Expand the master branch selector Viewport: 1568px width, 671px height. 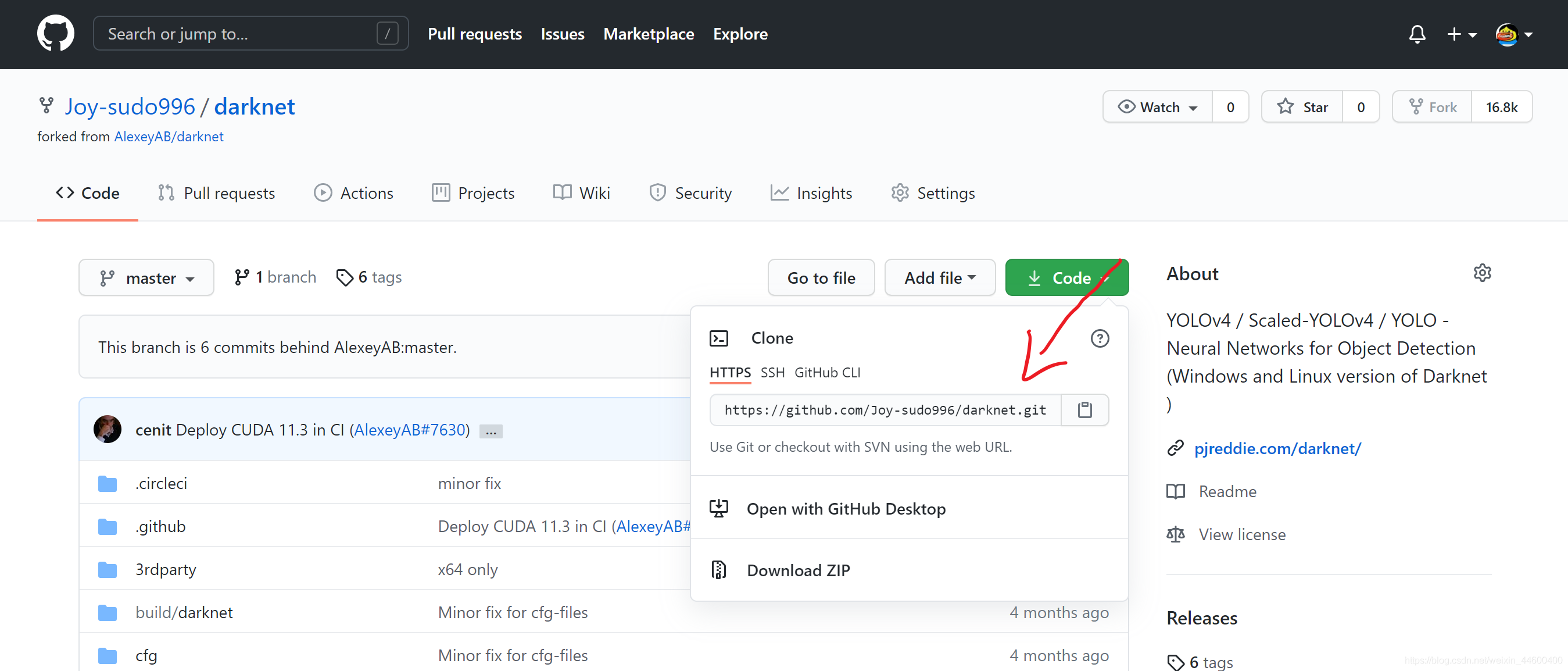point(146,278)
